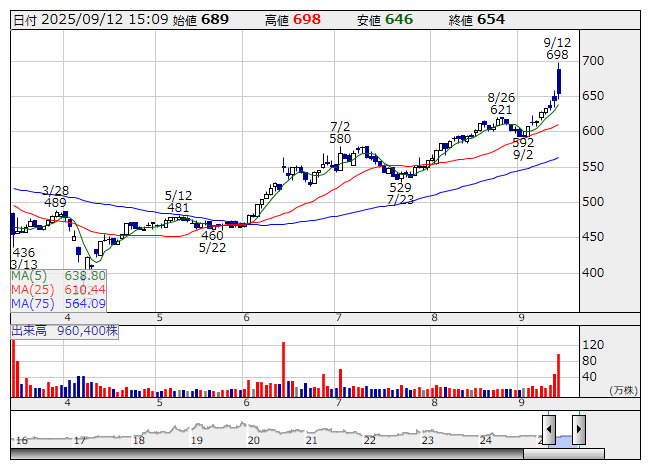The image size is (653, 470).
Task: Click year 23 in the navigator timeline
Action: click(x=428, y=440)
